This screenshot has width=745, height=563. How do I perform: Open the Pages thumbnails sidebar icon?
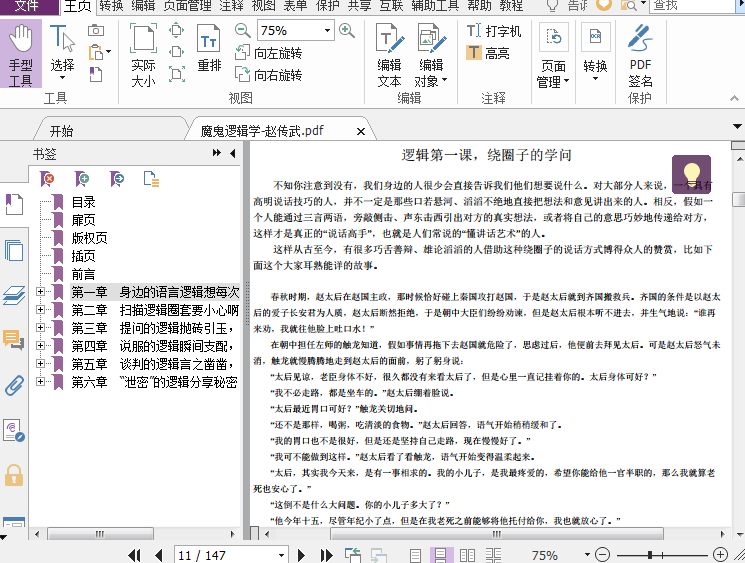click(14, 250)
